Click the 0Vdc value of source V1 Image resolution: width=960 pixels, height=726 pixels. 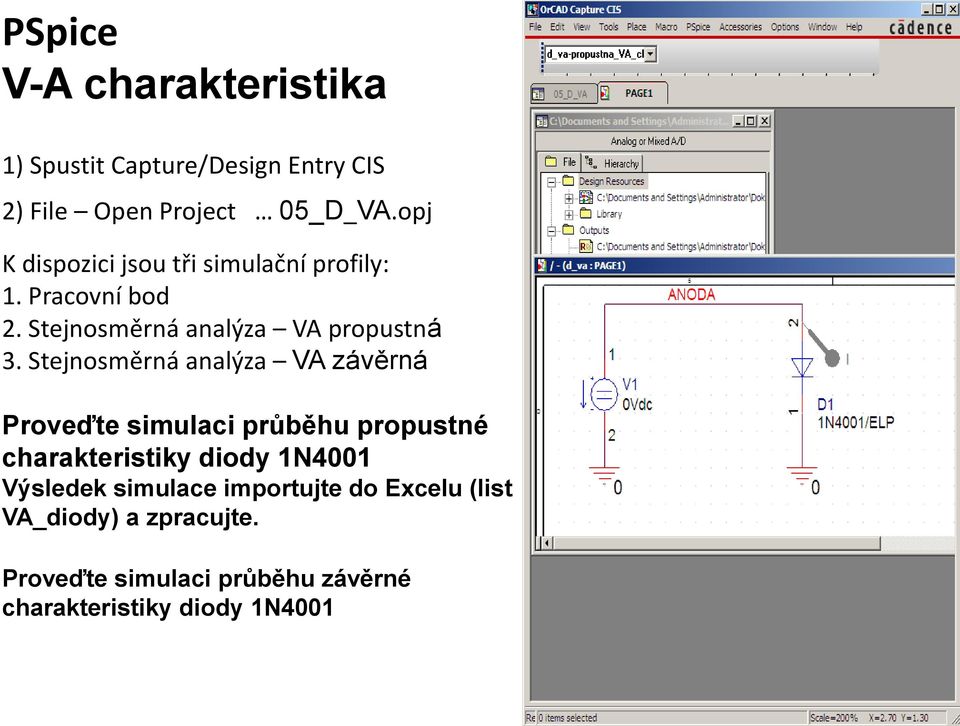tap(637, 405)
